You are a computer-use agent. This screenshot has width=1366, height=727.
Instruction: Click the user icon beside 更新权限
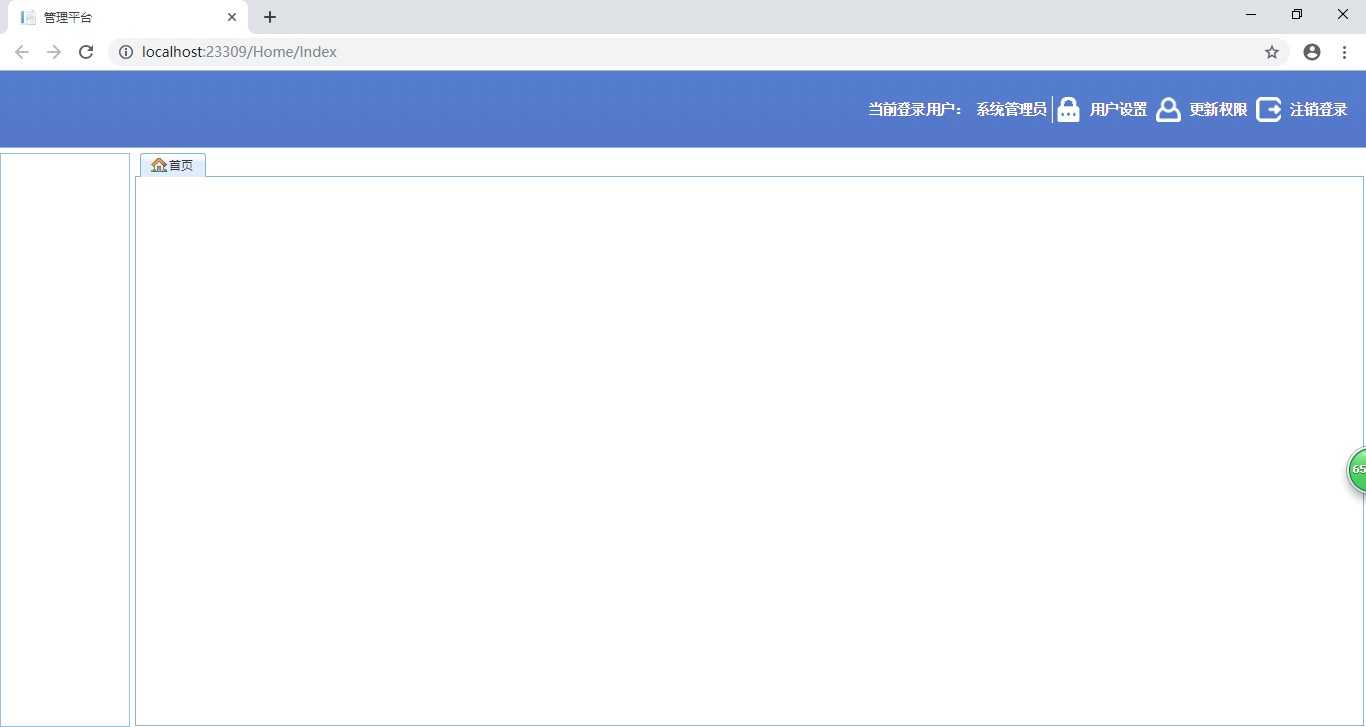click(x=1168, y=110)
